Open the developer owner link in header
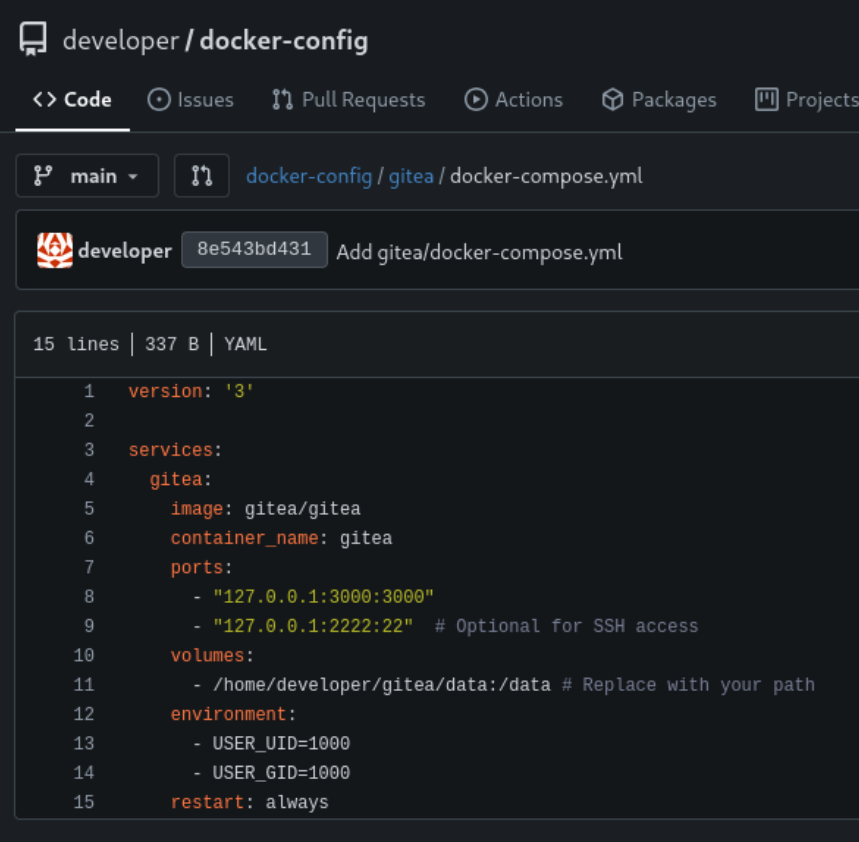 click(121, 41)
